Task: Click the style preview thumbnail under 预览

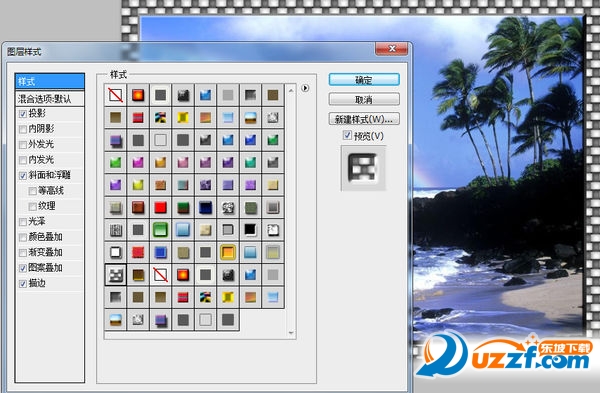Action: pos(363,168)
